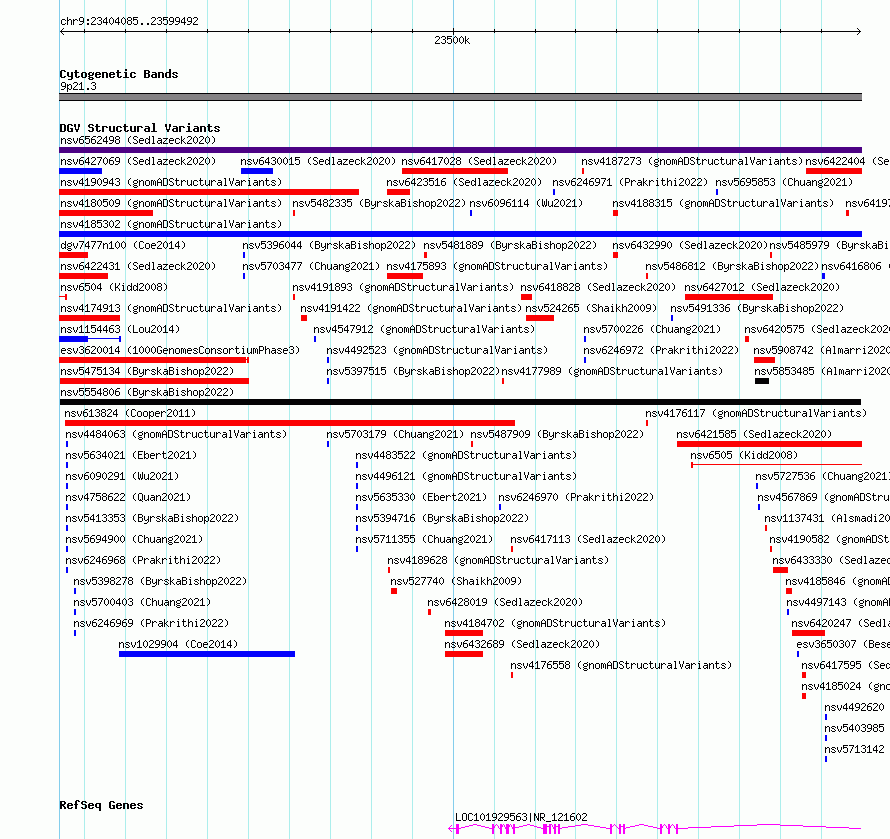890x839 pixels.
Task: Open nsv6246969 (Prakrithi2022) variant
Action: tap(151, 623)
